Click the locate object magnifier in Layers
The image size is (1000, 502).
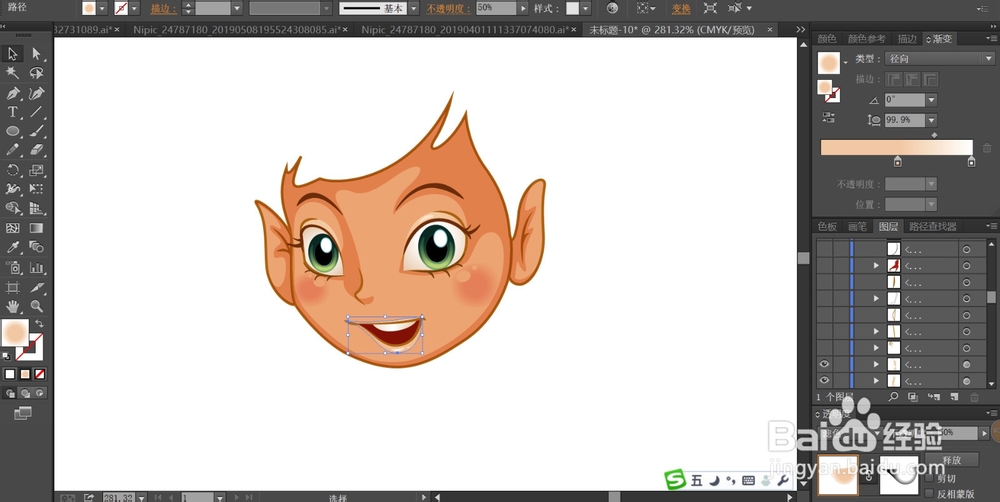click(x=893, y=397)
